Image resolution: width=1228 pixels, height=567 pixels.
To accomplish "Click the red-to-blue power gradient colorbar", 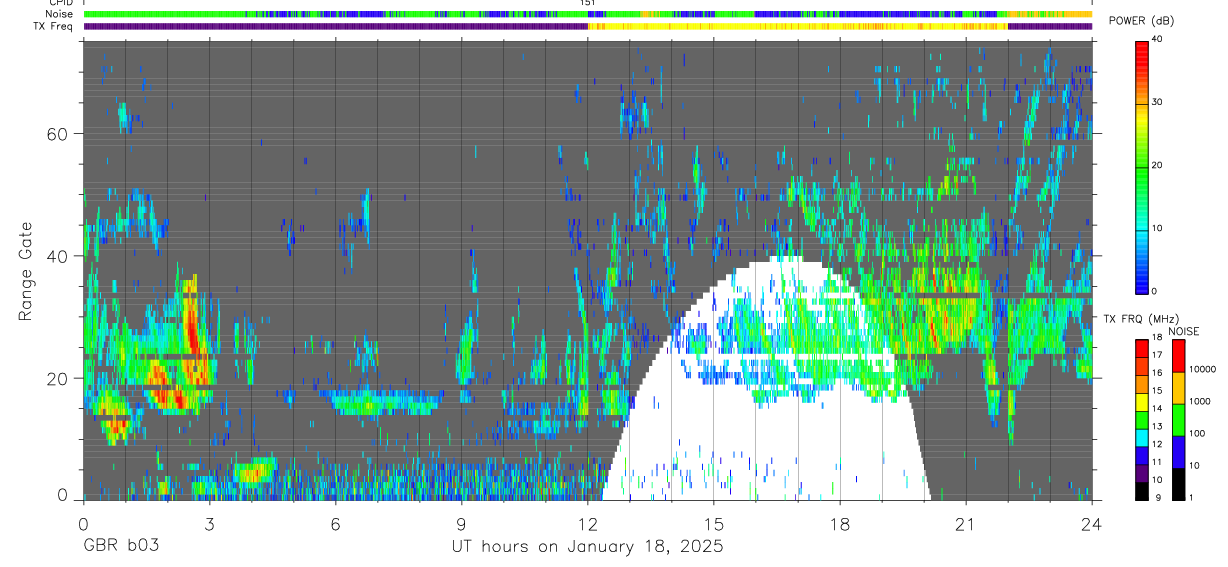I will [x=1142, y=166].
